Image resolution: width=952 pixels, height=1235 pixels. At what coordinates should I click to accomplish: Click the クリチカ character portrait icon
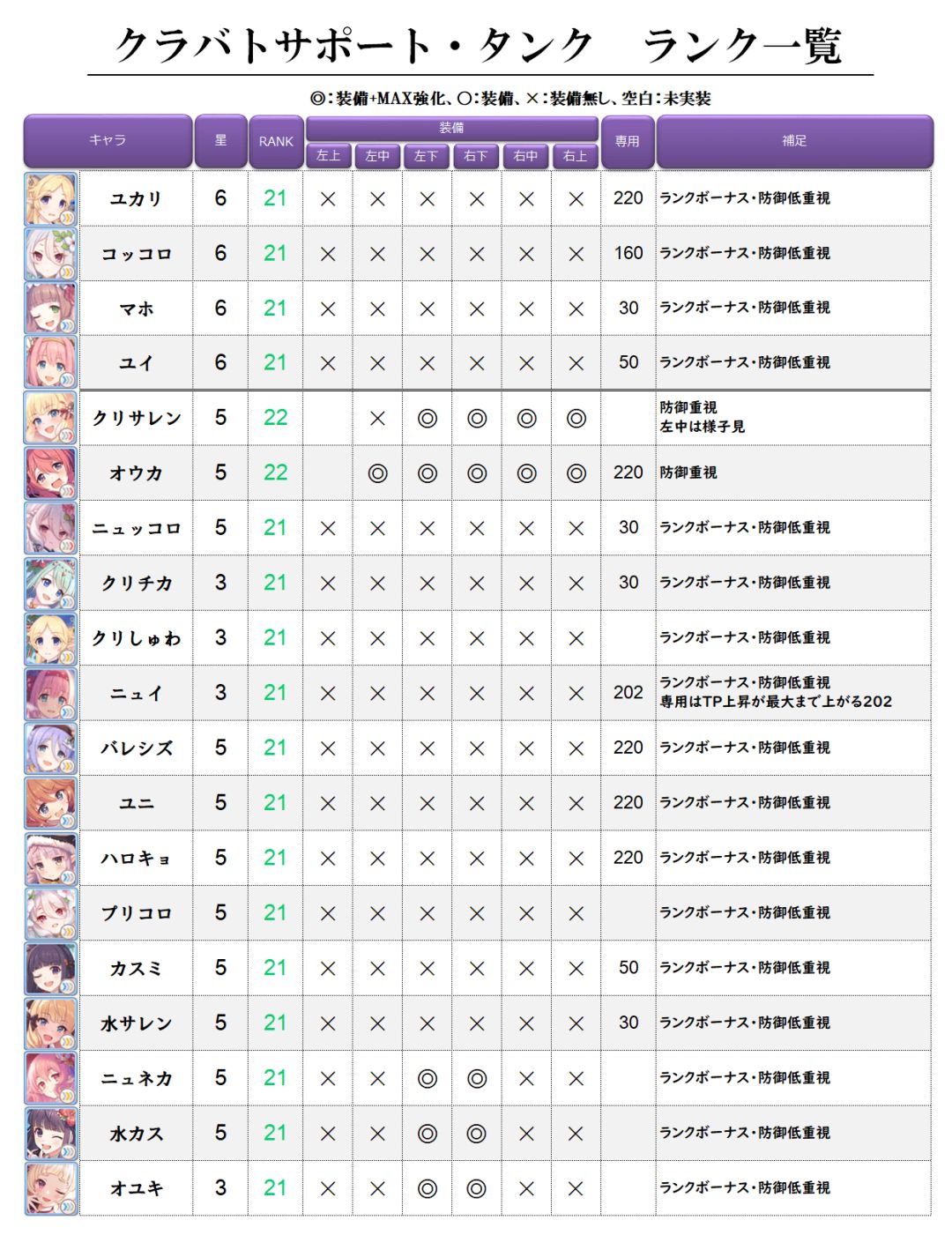click(51, 583)
